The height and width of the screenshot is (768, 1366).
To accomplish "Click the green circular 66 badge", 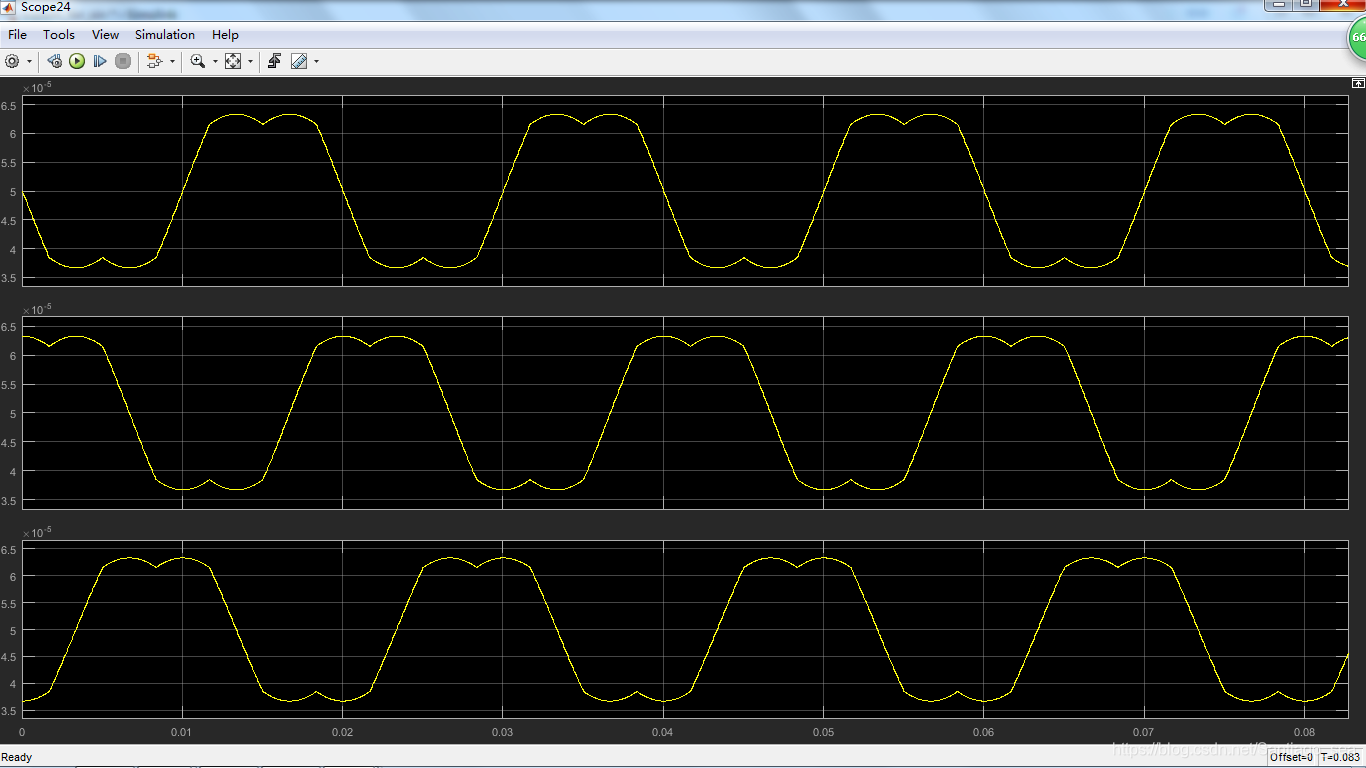I will (1356, 37).
